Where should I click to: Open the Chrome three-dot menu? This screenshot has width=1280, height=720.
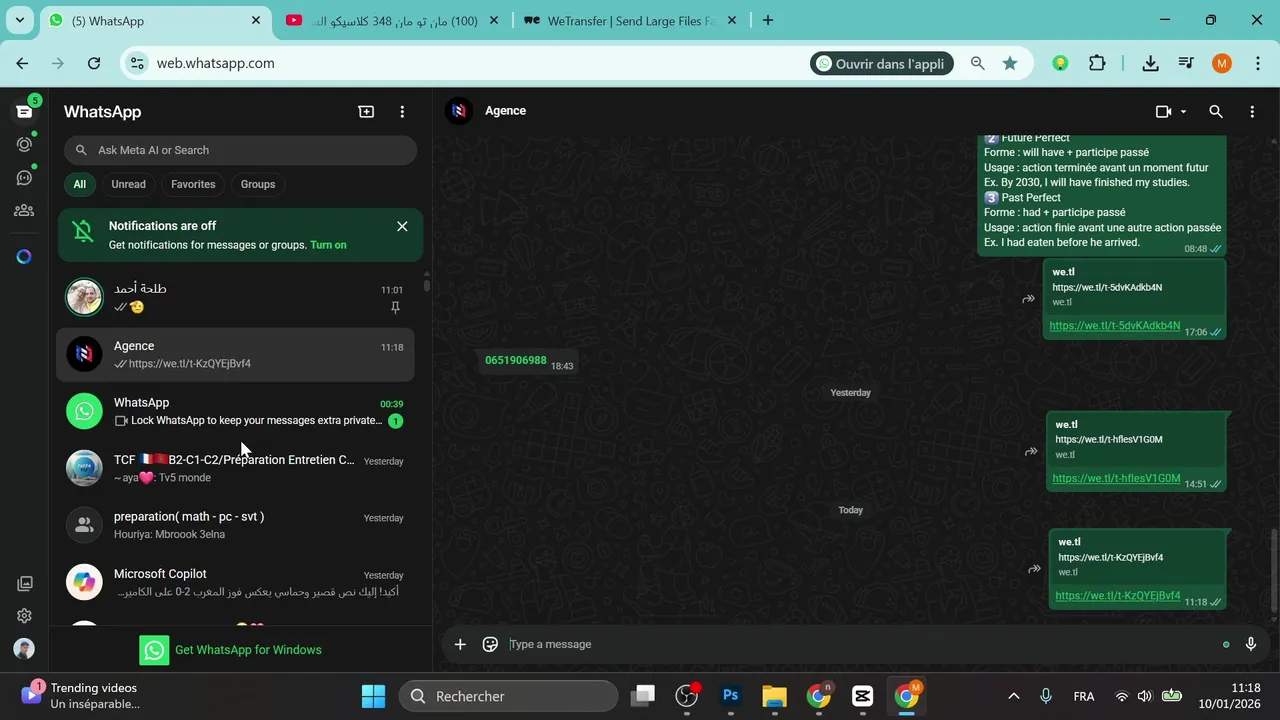tap(1256, 63)
